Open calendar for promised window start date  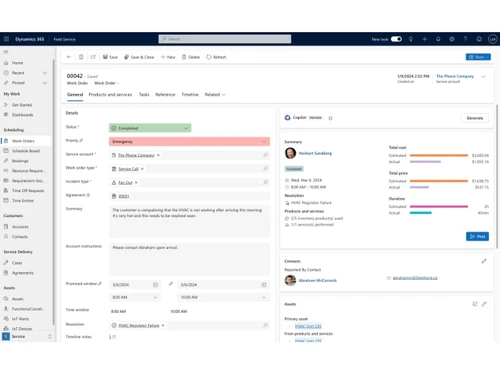(155, 285)
